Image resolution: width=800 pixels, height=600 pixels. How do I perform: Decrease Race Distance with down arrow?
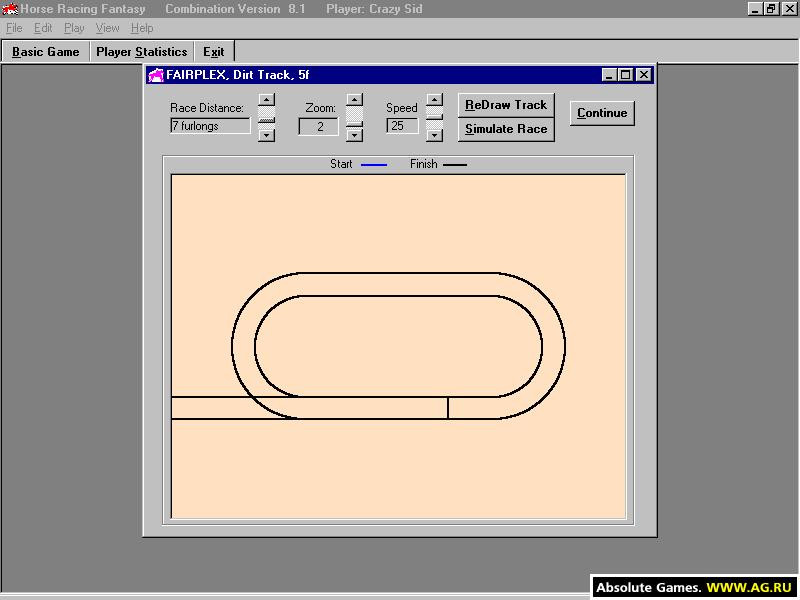click(266, 135)
